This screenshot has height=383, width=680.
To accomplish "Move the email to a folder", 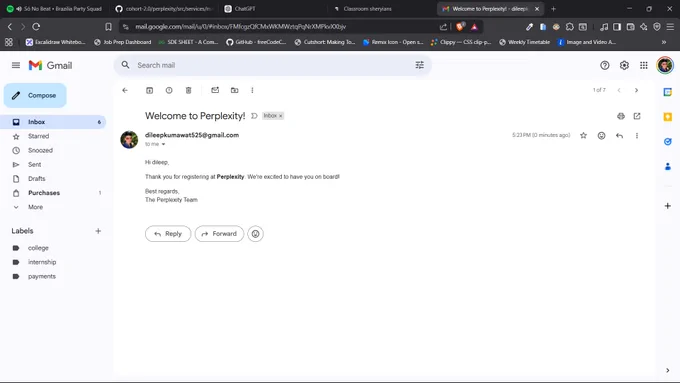I will click(234, 90).
